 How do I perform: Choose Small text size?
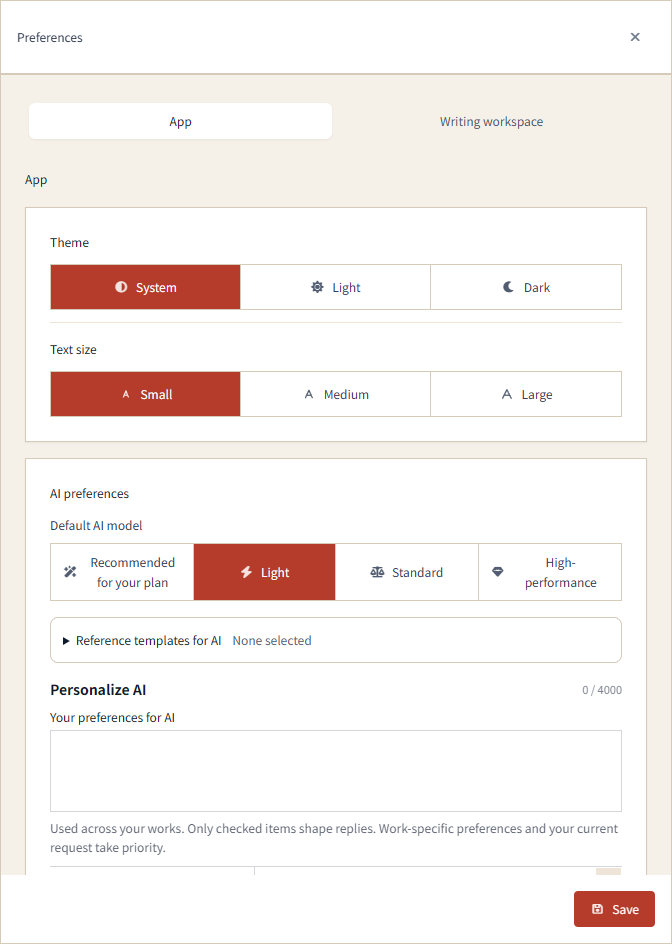[x=145, y=394]
